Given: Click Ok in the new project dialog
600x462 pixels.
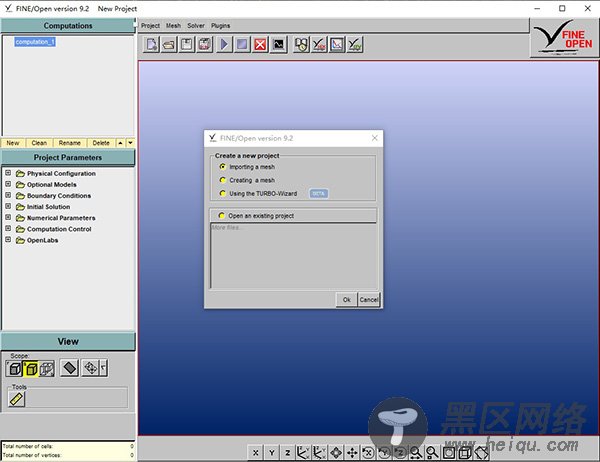Looking at the screenshot, I should click(347, 300).
